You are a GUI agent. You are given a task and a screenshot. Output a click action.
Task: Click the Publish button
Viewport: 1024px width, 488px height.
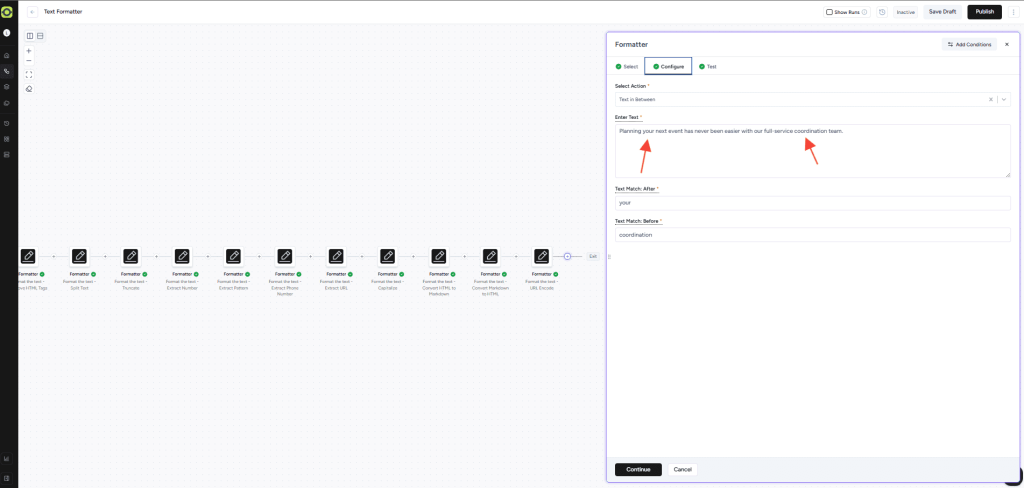pyautogui.click(x=984, y=12)
